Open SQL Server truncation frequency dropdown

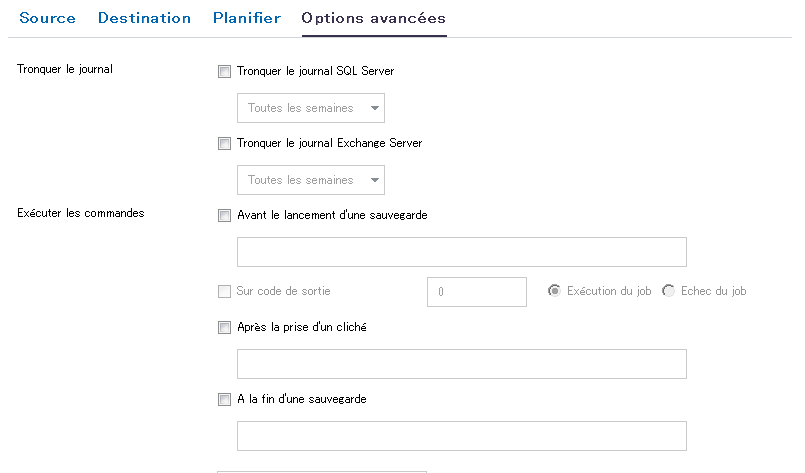310,108
